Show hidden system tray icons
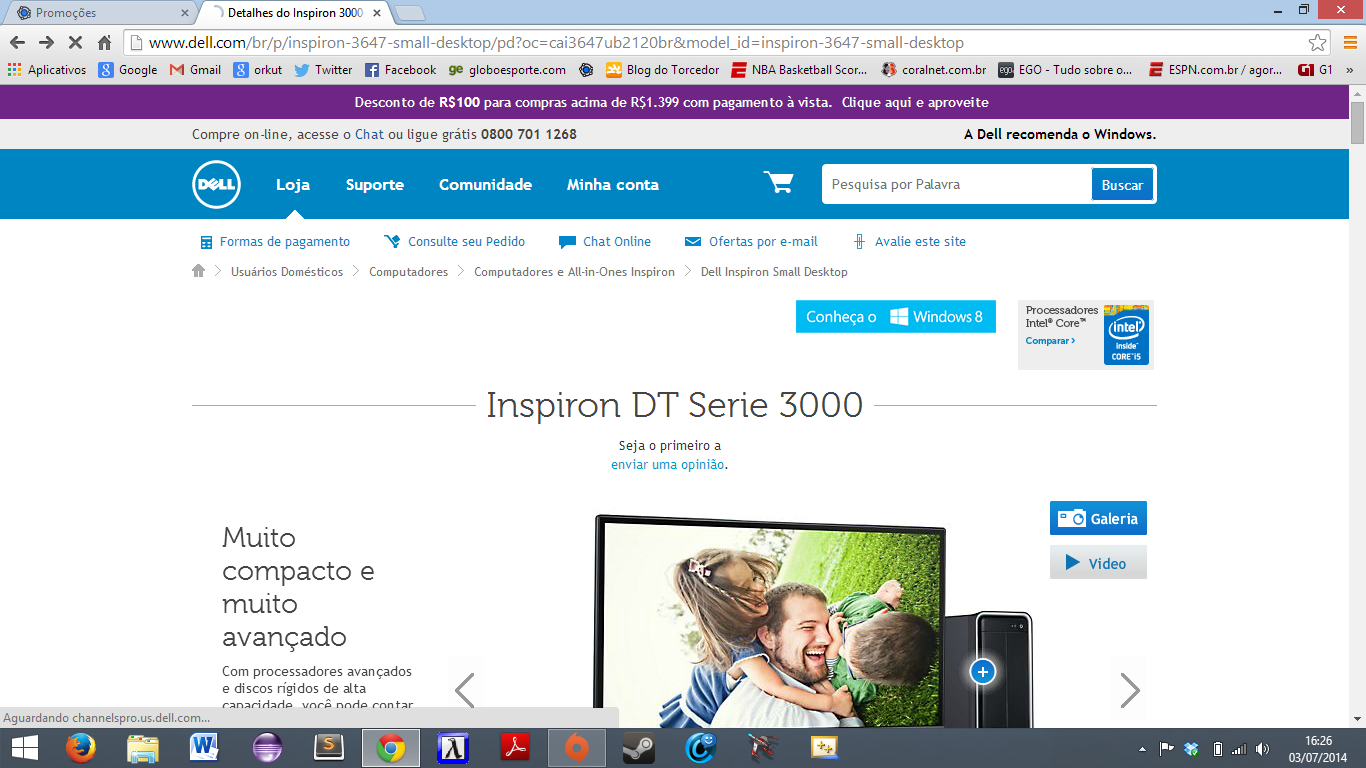Image resolution: width=1366 pixels, height=768 pixels. (1142, 748)
